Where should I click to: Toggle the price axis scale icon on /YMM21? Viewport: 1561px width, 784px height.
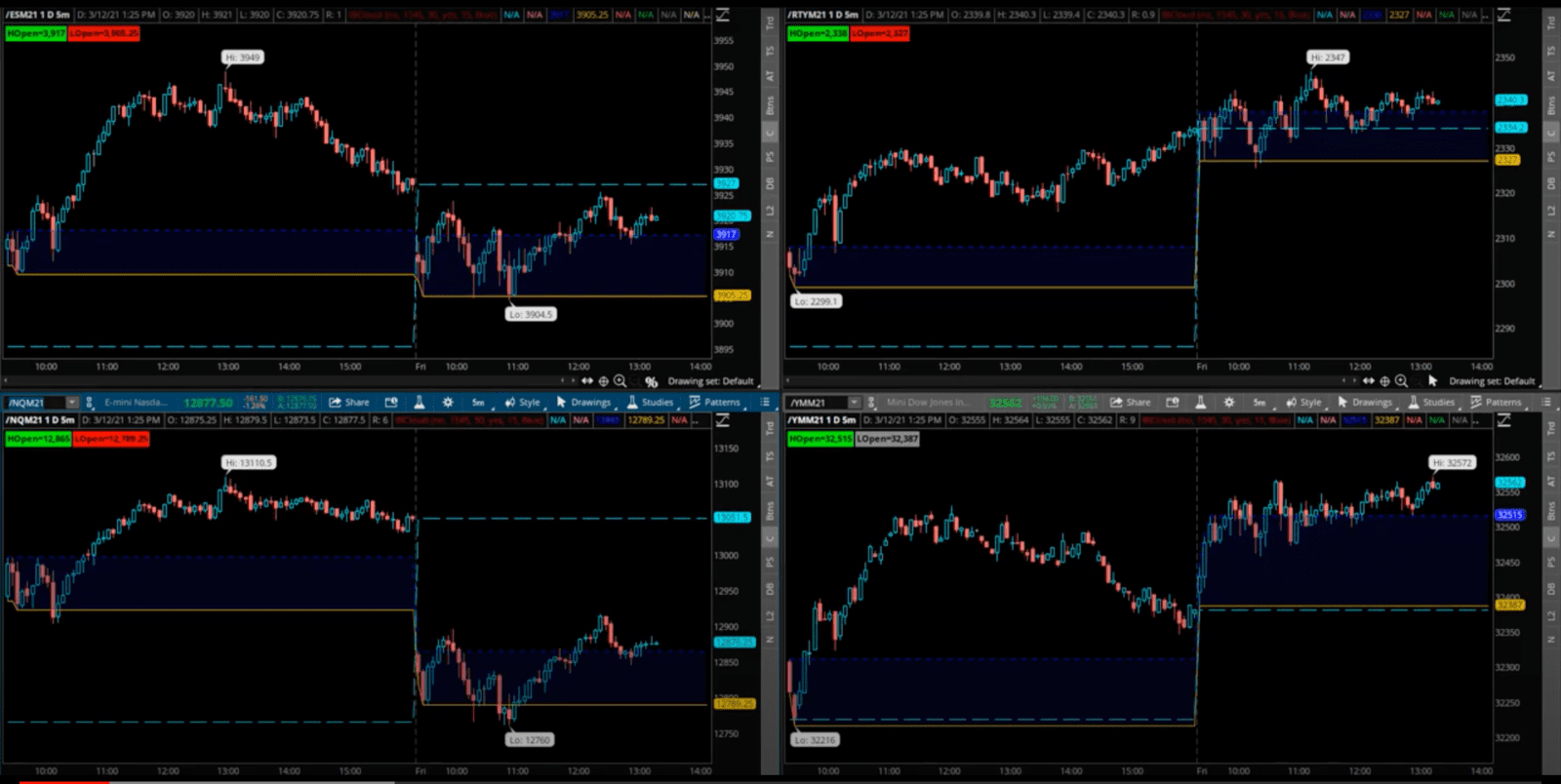pos(1504,420)
